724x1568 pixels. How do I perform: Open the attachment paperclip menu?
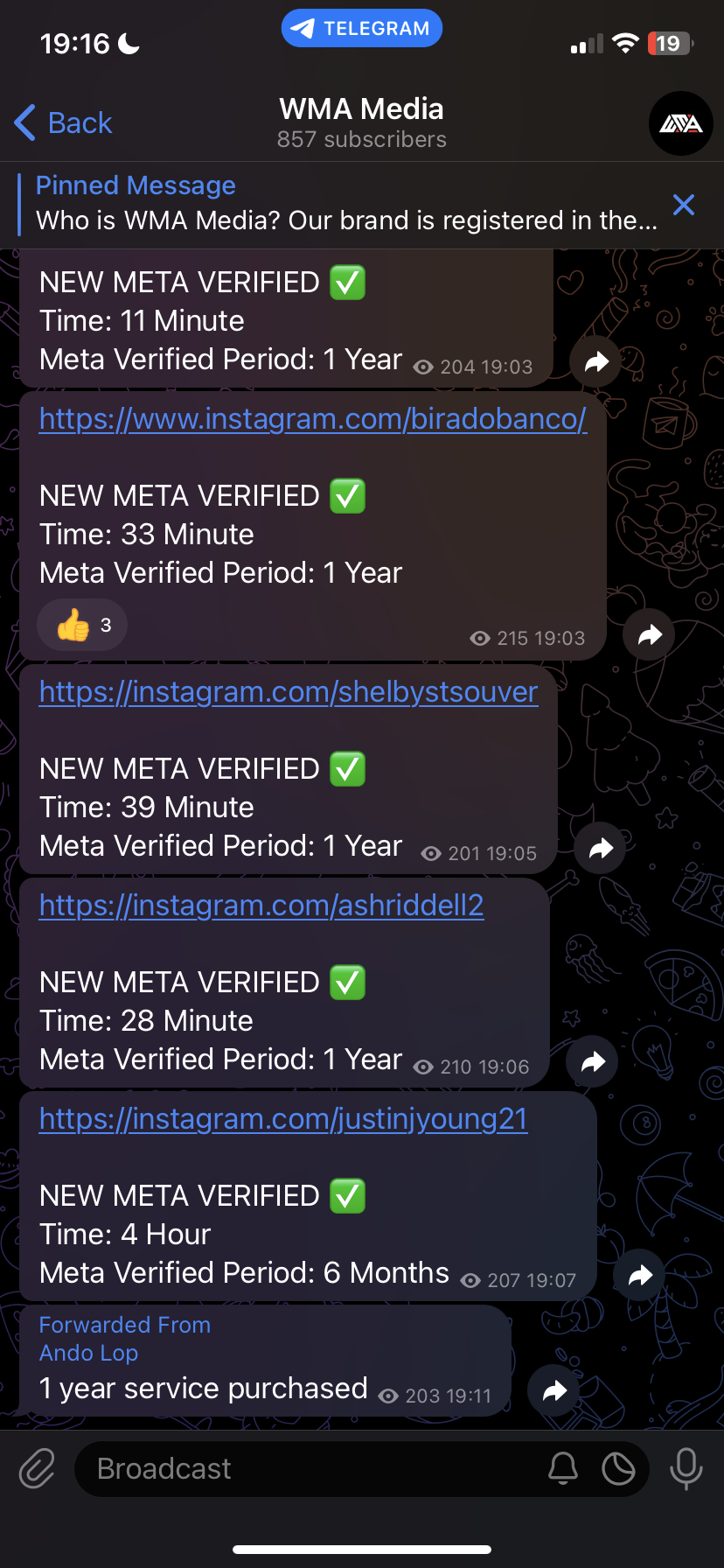click(x=38, y=1468)
